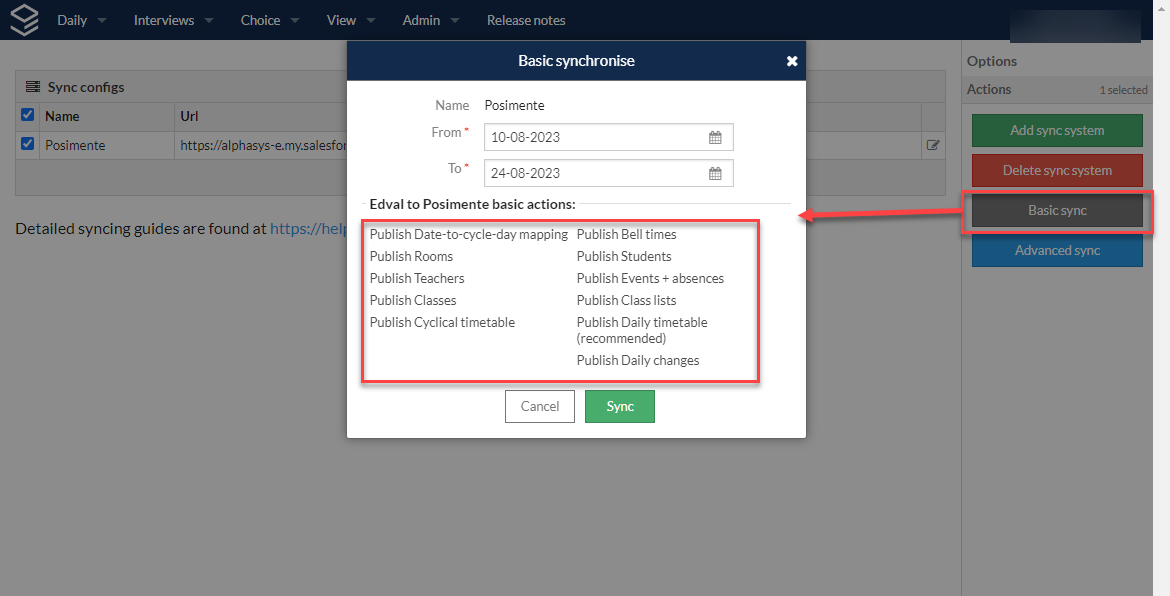
Task: Open Release notes in the top bar
Action: point(526,20)
